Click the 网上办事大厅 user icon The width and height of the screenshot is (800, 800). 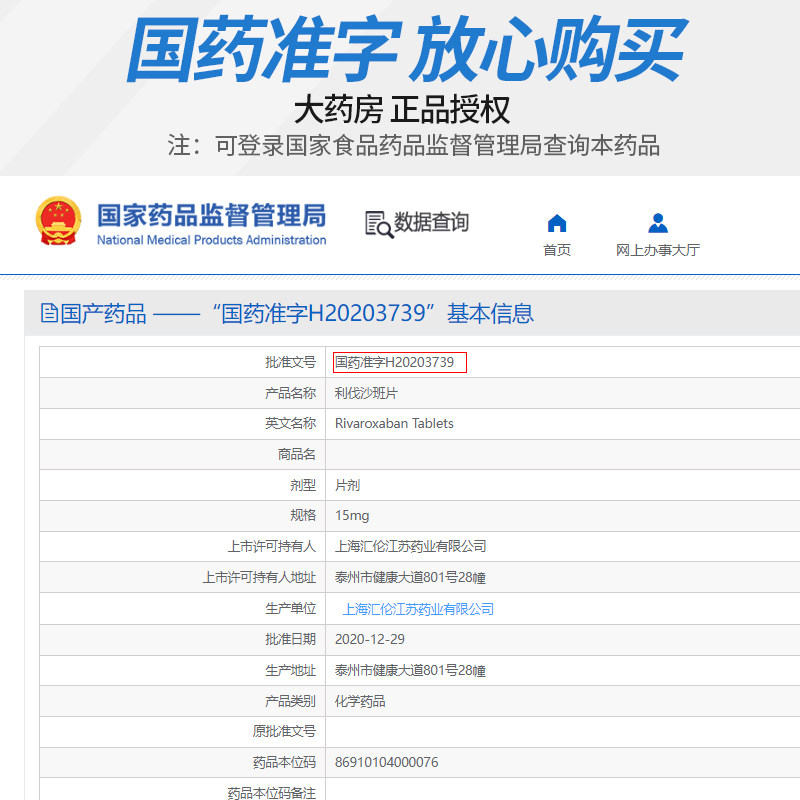(658, 223)
